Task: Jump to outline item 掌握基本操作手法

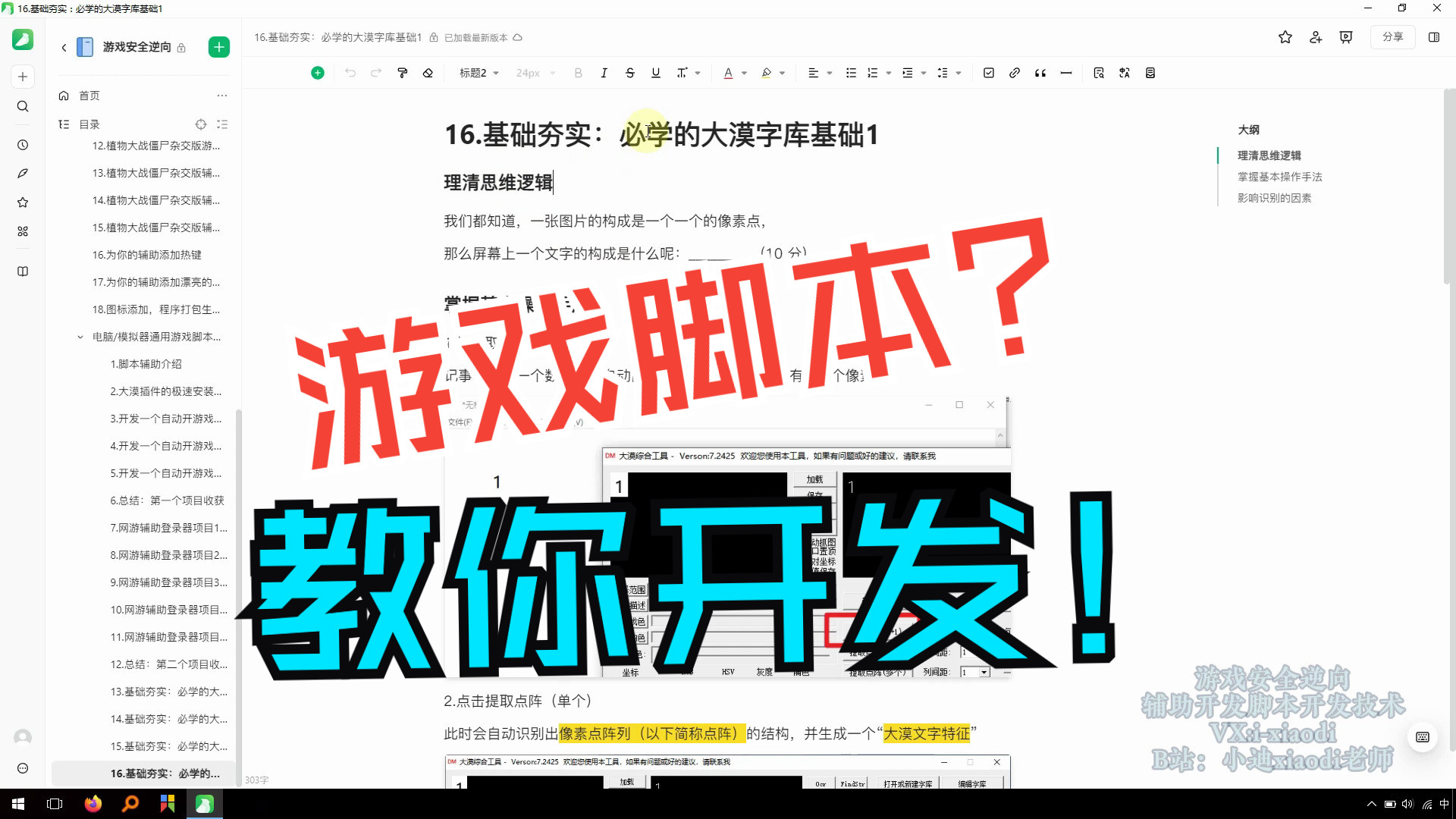Action: coord(1280,177)
